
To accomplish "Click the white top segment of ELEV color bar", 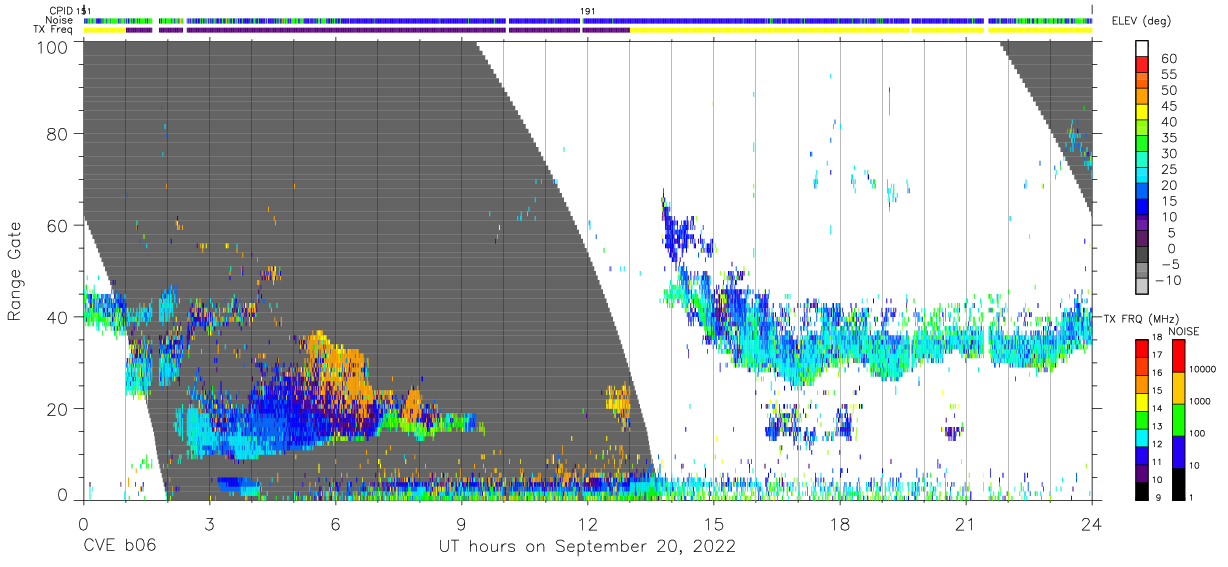I will (x=1142, y=50).
